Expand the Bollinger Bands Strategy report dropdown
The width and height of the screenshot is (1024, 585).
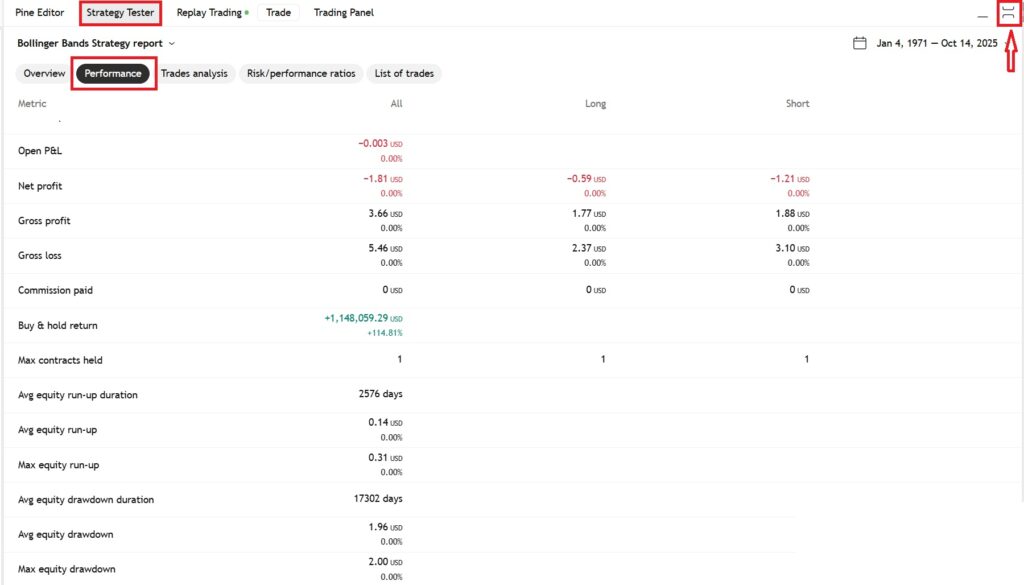(x=171, y=44)
